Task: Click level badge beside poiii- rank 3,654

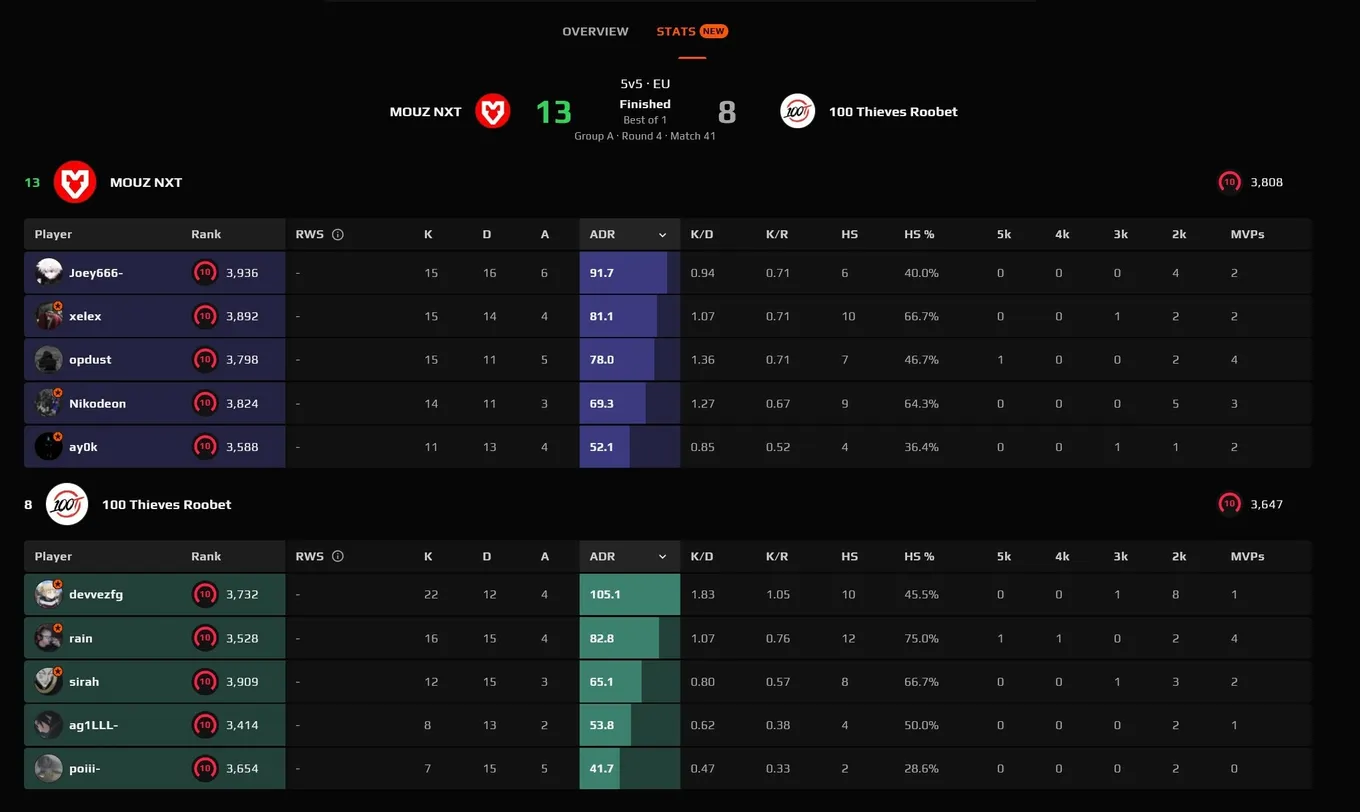Action: click(x=204, y=768)
